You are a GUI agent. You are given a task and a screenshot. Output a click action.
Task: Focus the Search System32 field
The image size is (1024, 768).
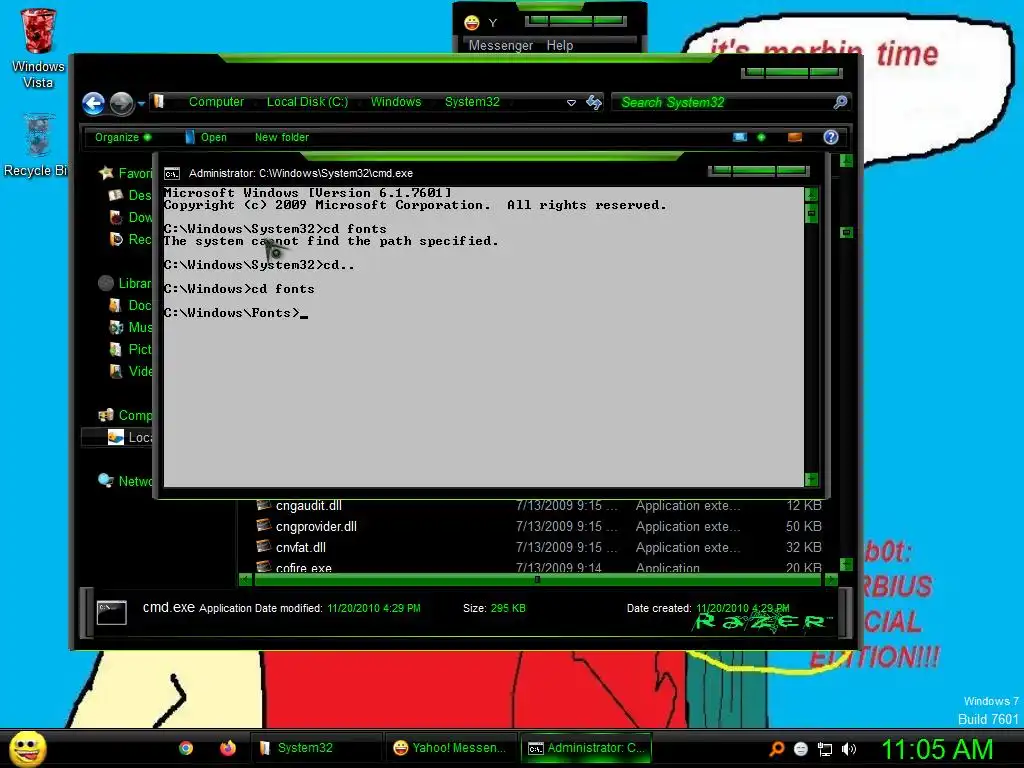coord(722,103)
